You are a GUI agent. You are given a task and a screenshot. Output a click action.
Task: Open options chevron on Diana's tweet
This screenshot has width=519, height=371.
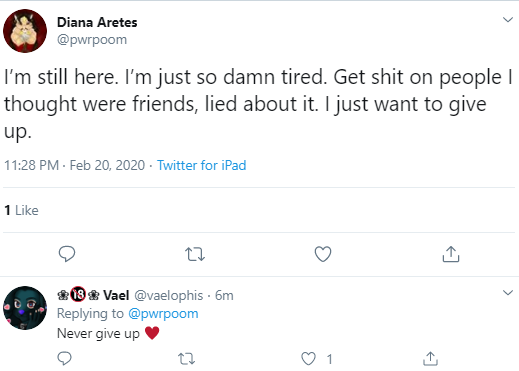(508, 20)
